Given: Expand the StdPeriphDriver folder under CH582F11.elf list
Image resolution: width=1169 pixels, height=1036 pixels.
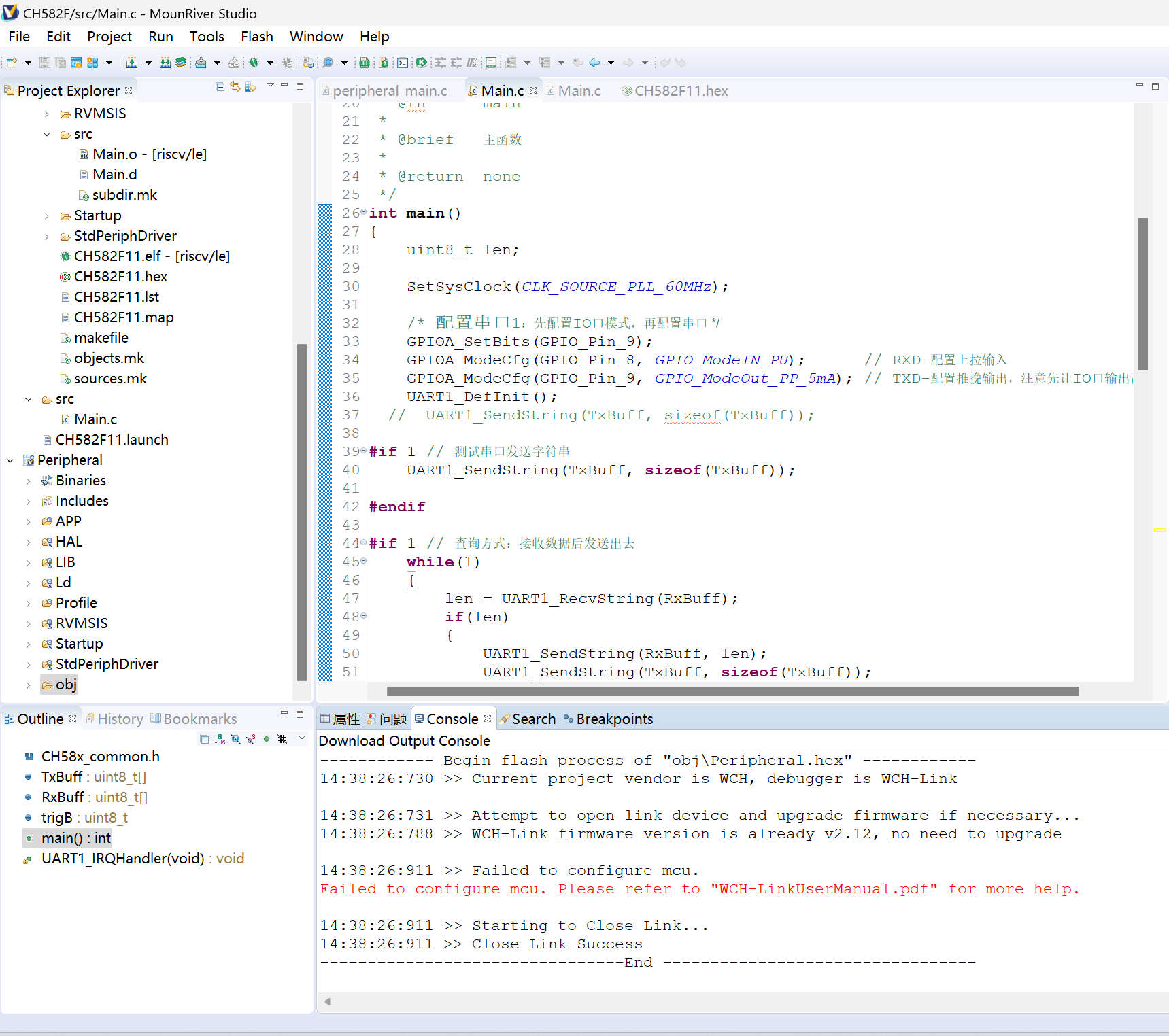Looking at the screenshot, I should point(46,237).
